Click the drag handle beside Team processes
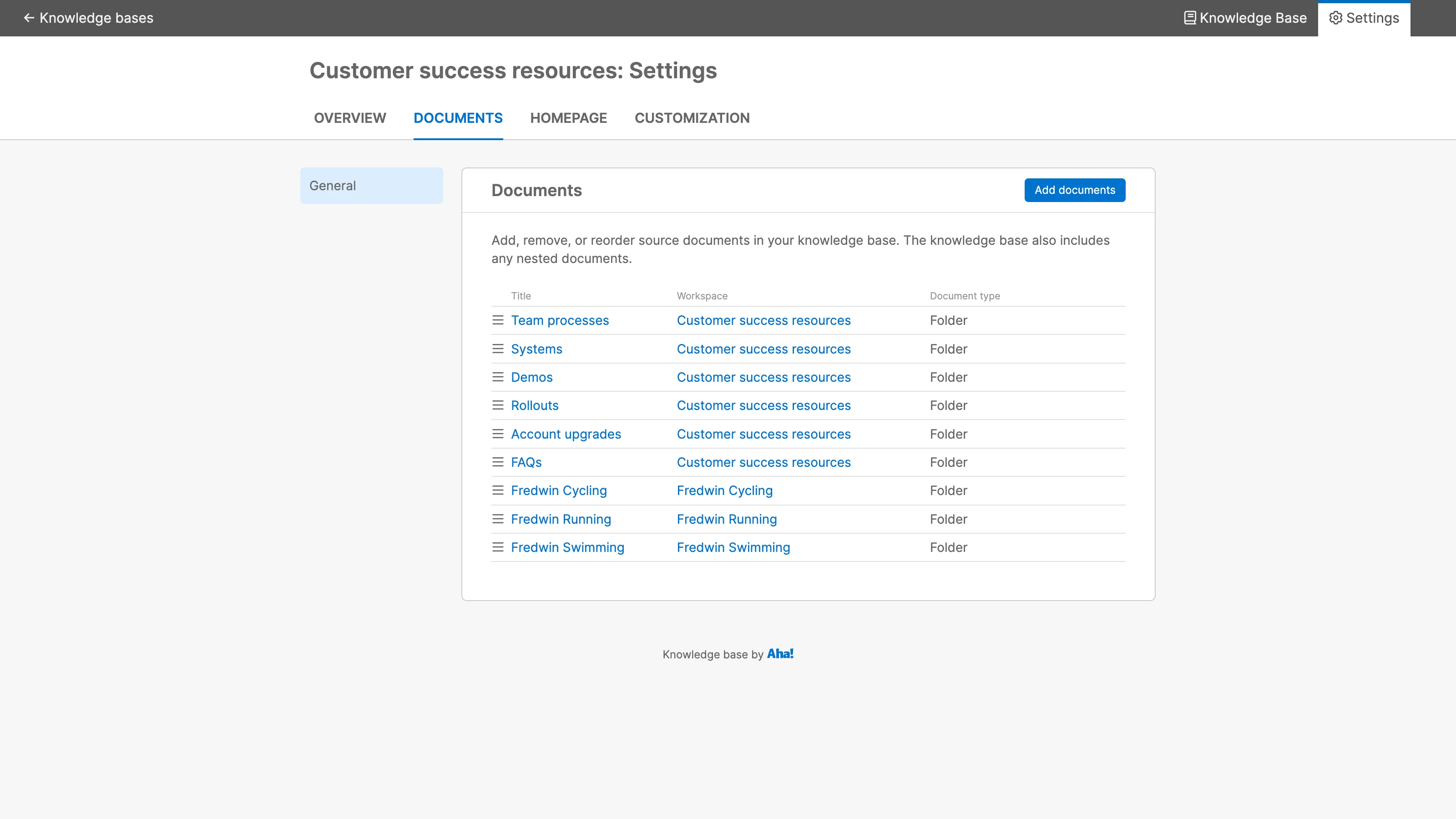The width and height of the screenshot is (1456, 819). point(497,320)
